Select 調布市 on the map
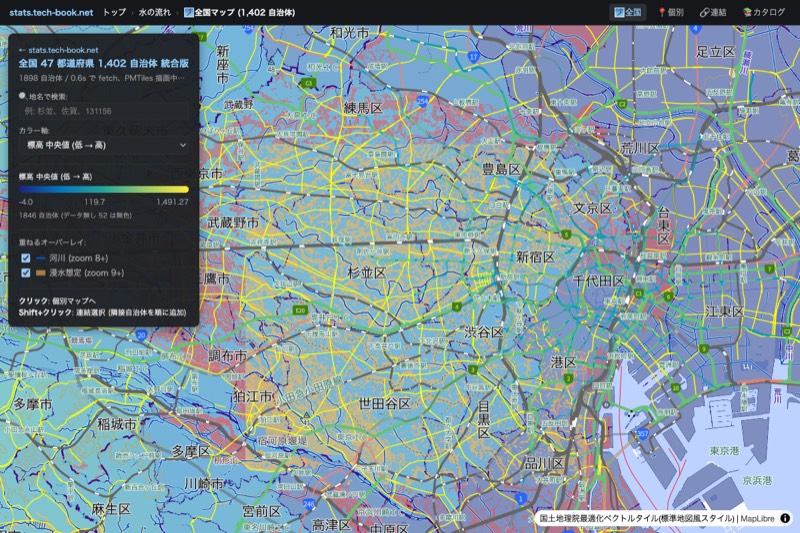The width and height of the screenshot is (800, 533). (228, 356)
